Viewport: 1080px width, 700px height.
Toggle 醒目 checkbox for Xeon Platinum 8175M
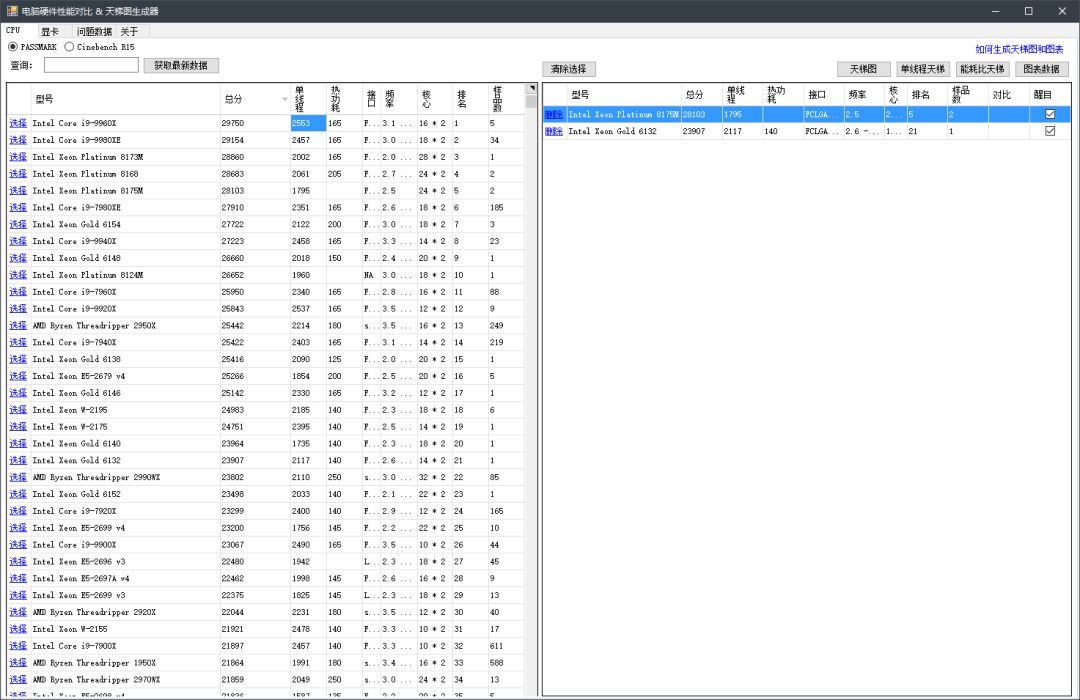(x=1049, y=114)
